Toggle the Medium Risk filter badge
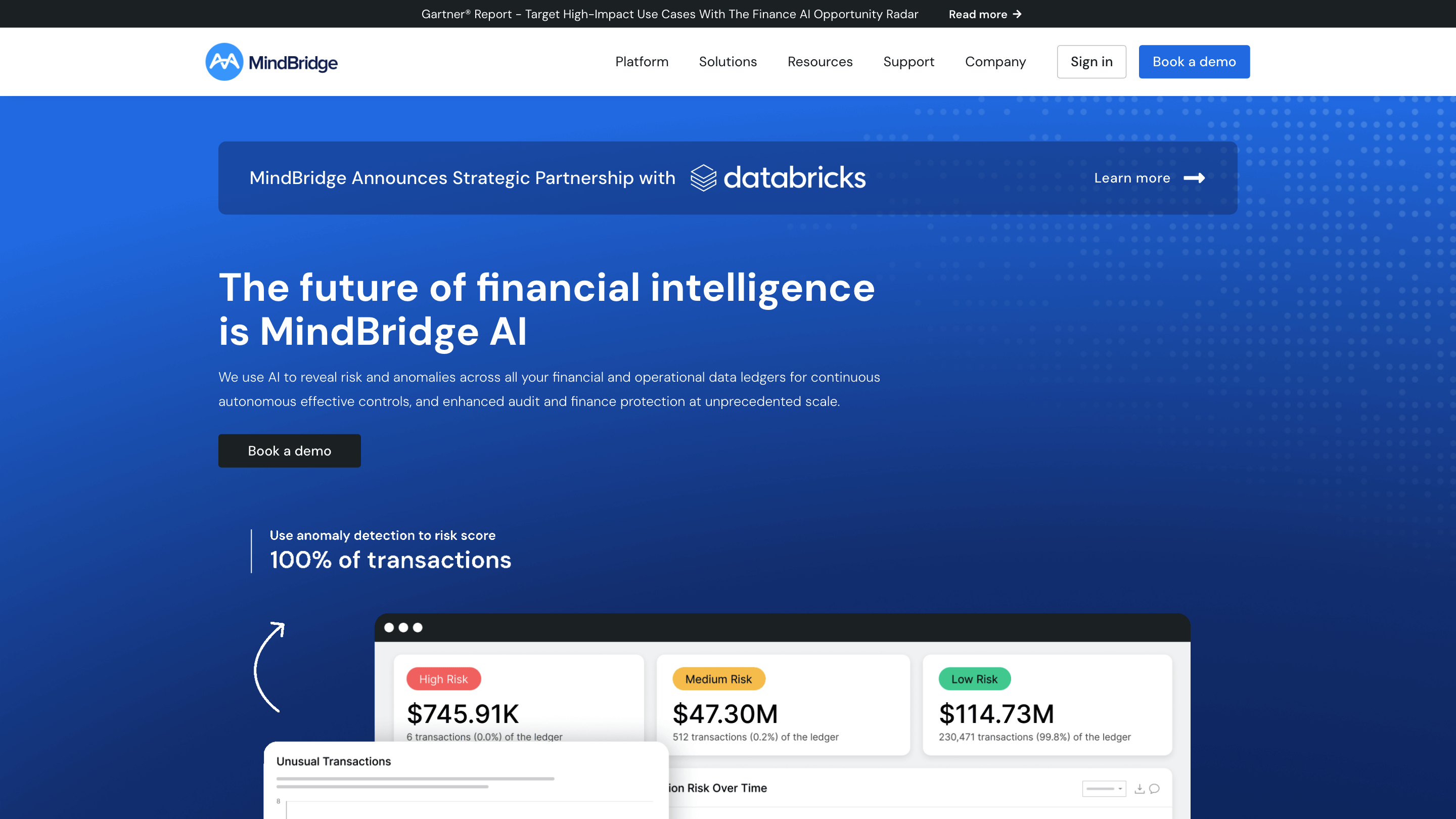The height and width of the screenshot is (819, 1456). click(718, 679)
